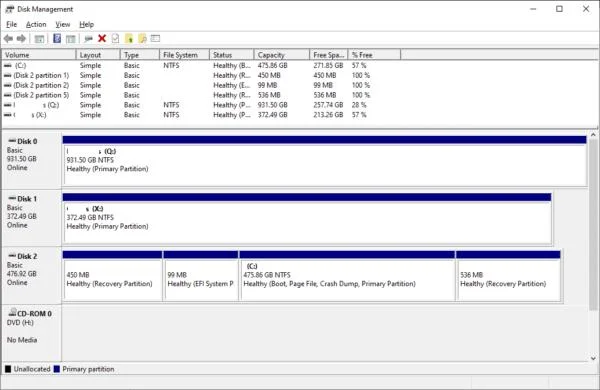
Task: Click the checkmark Properties toolbar icon
Action: (x=115, y=39)
